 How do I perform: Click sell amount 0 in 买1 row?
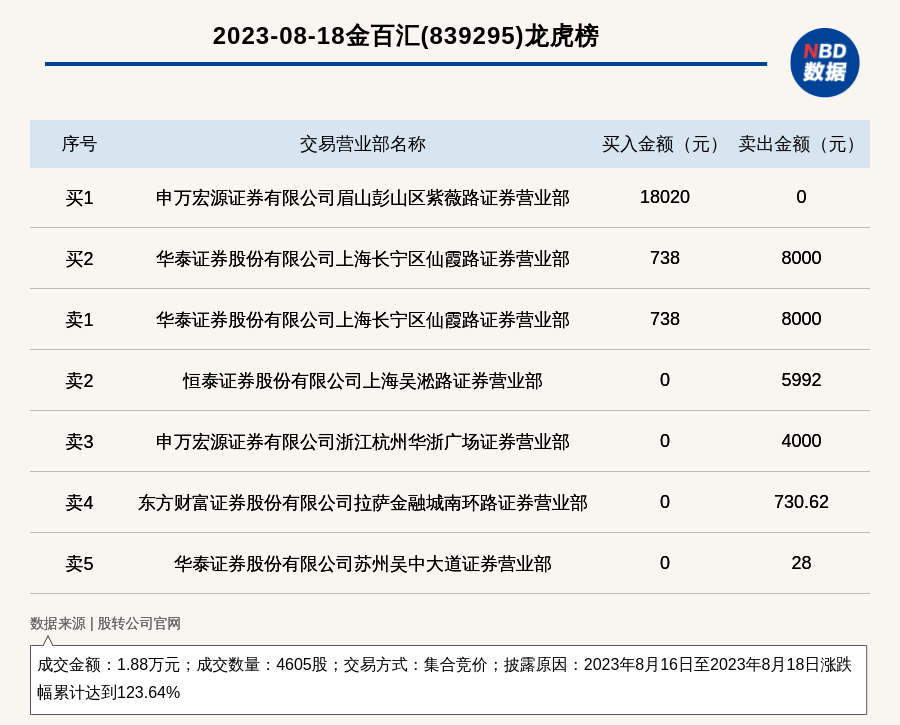click(x=801, y=197)
